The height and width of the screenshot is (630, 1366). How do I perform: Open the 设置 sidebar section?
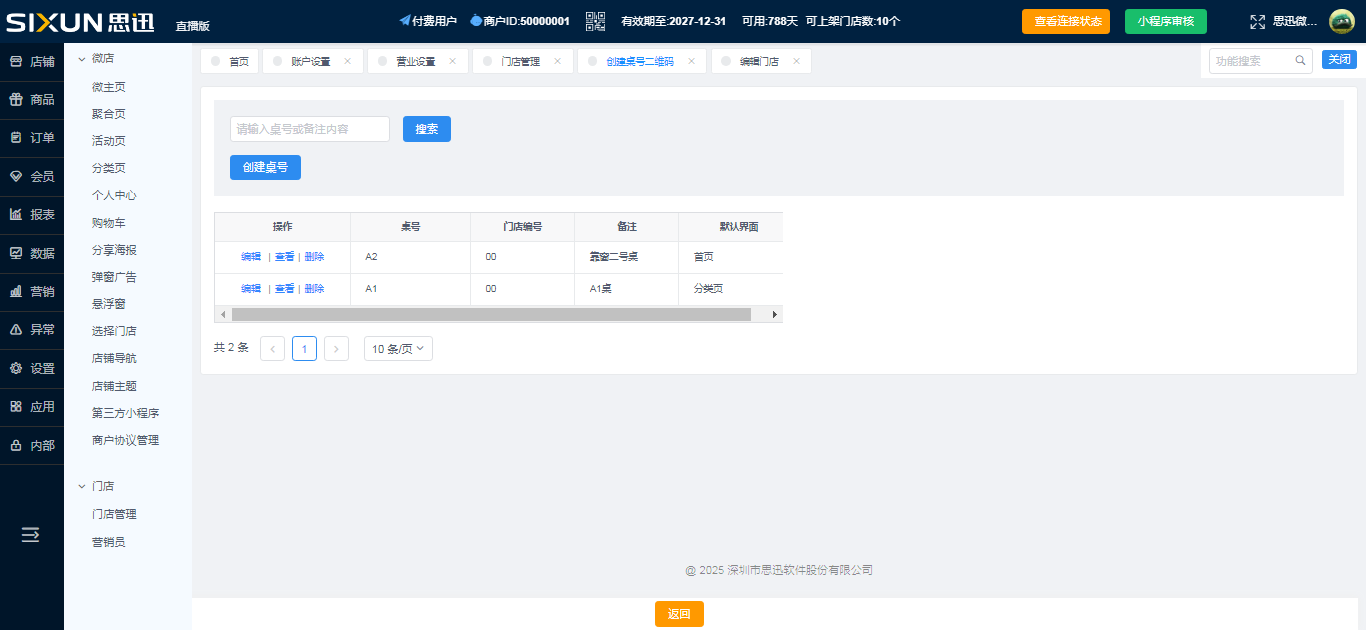32,369
